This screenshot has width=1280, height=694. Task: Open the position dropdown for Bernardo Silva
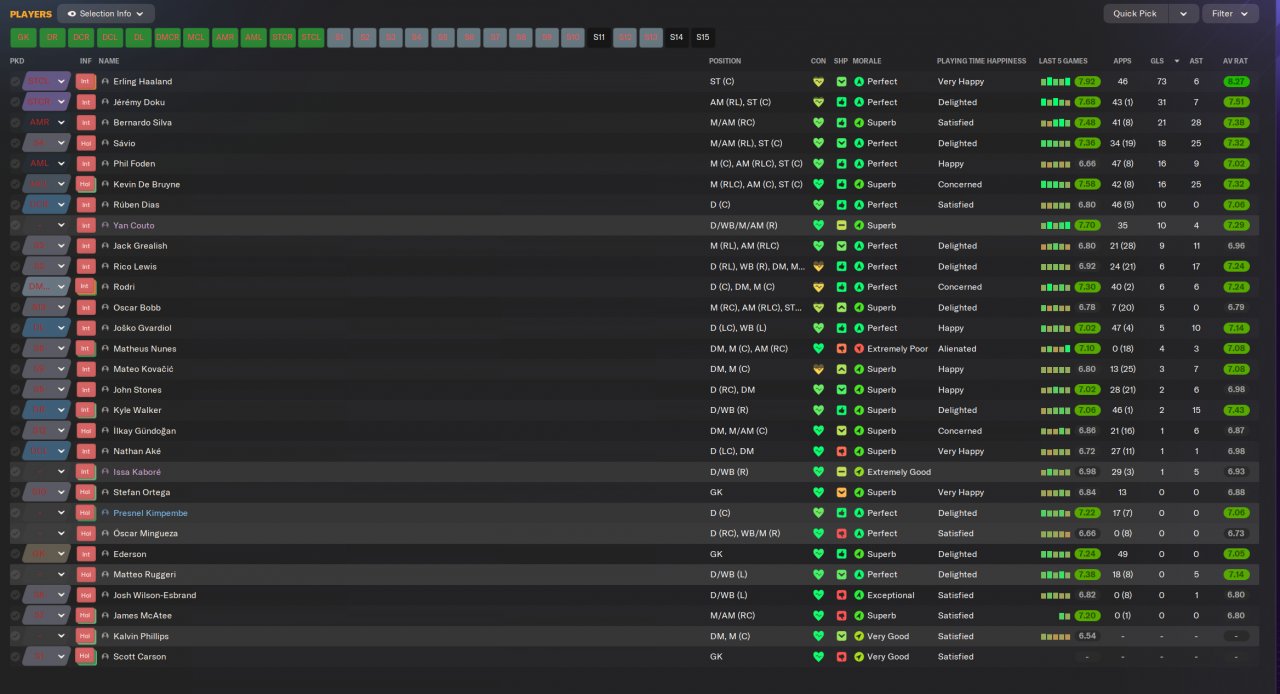pos(62,123)
